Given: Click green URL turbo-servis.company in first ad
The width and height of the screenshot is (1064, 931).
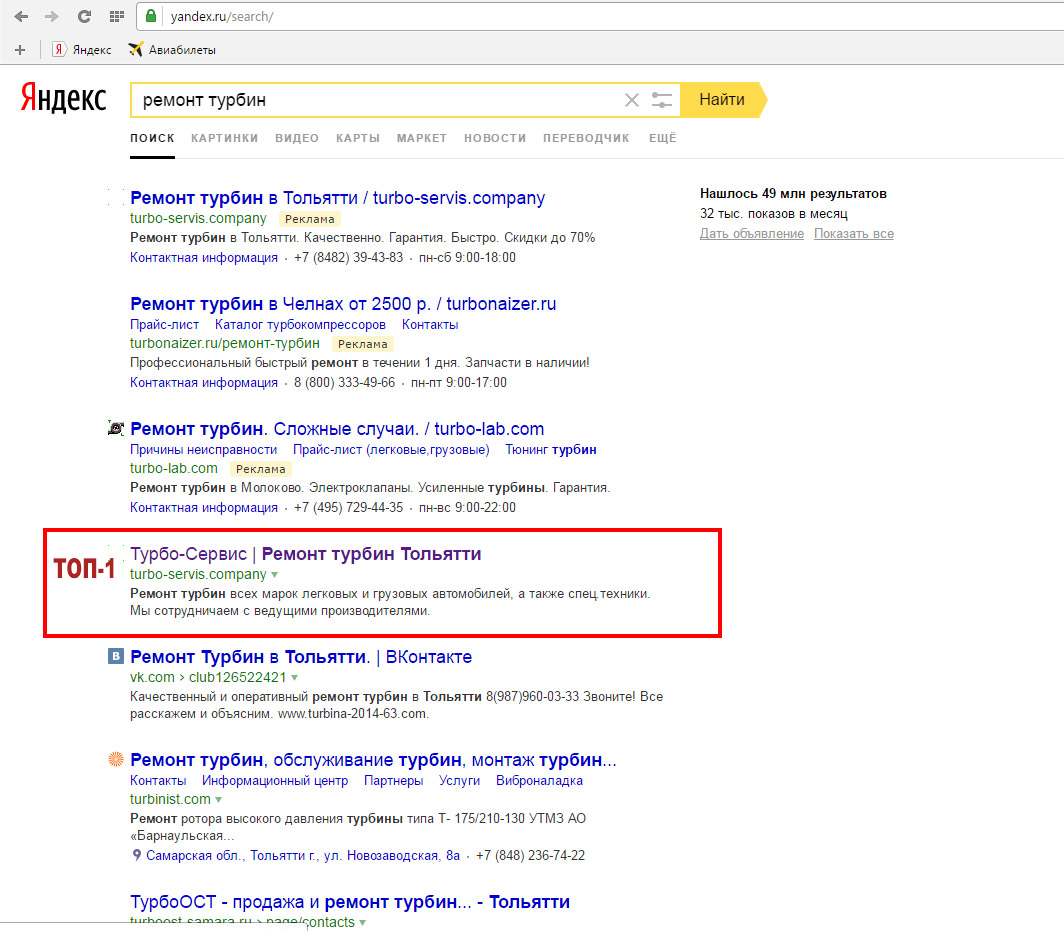Looking at the screenshot, I should point(198,218).
